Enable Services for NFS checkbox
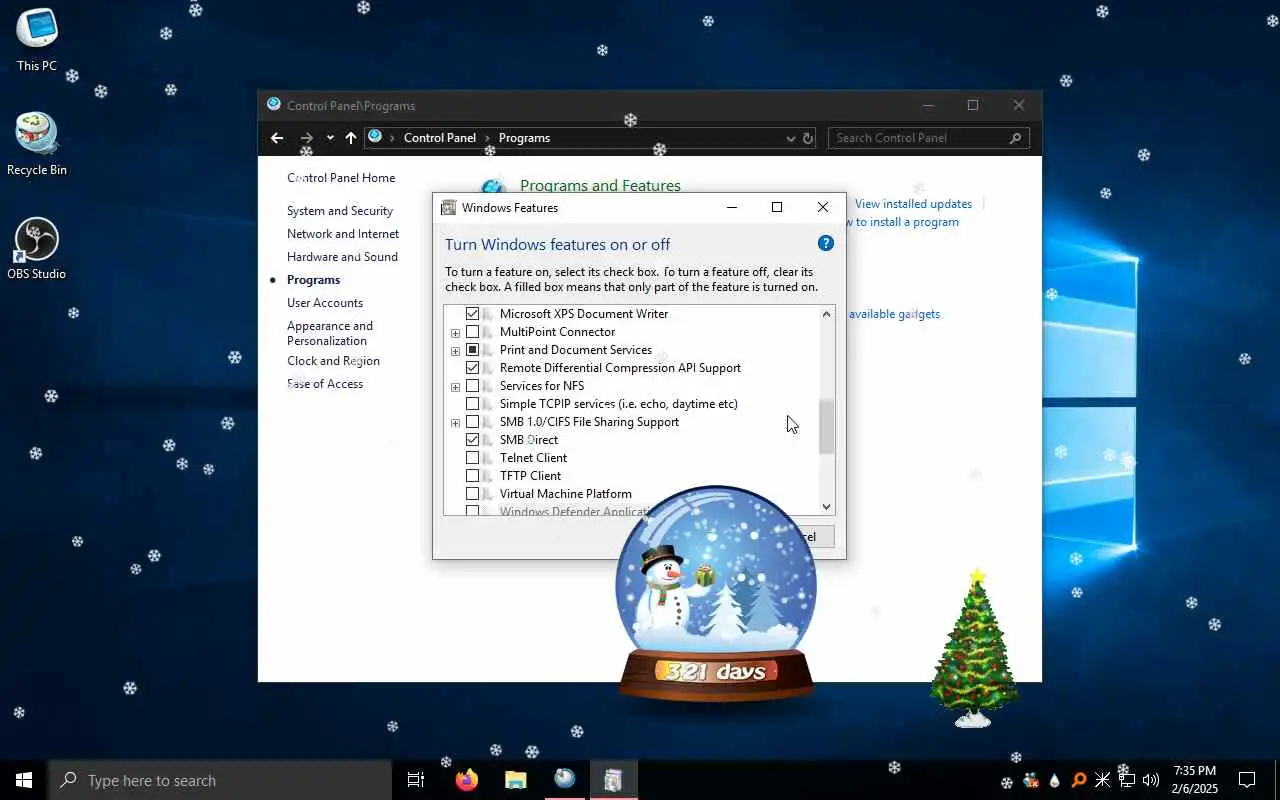 [x=473, y=386]
